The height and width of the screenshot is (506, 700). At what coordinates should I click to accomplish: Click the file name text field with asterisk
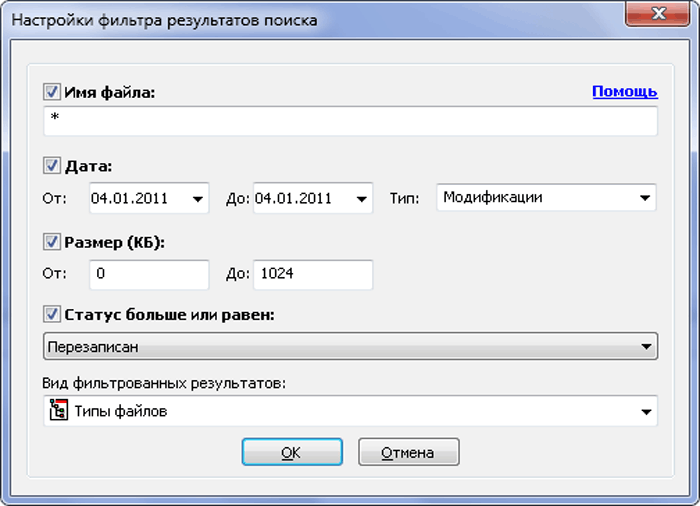click(350, 121)
